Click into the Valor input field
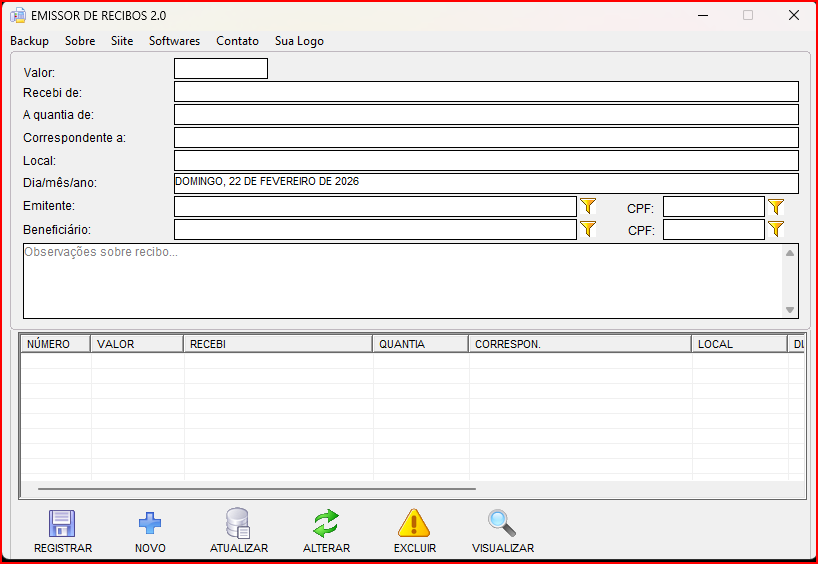Viewport: 818px width, 564px height. coord(220,69)
